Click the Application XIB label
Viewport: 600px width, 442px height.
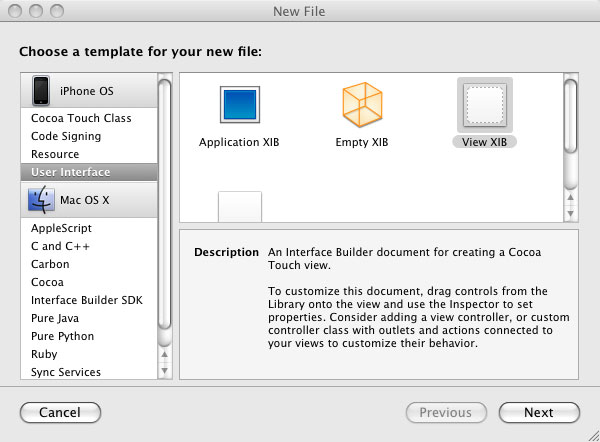239,142
